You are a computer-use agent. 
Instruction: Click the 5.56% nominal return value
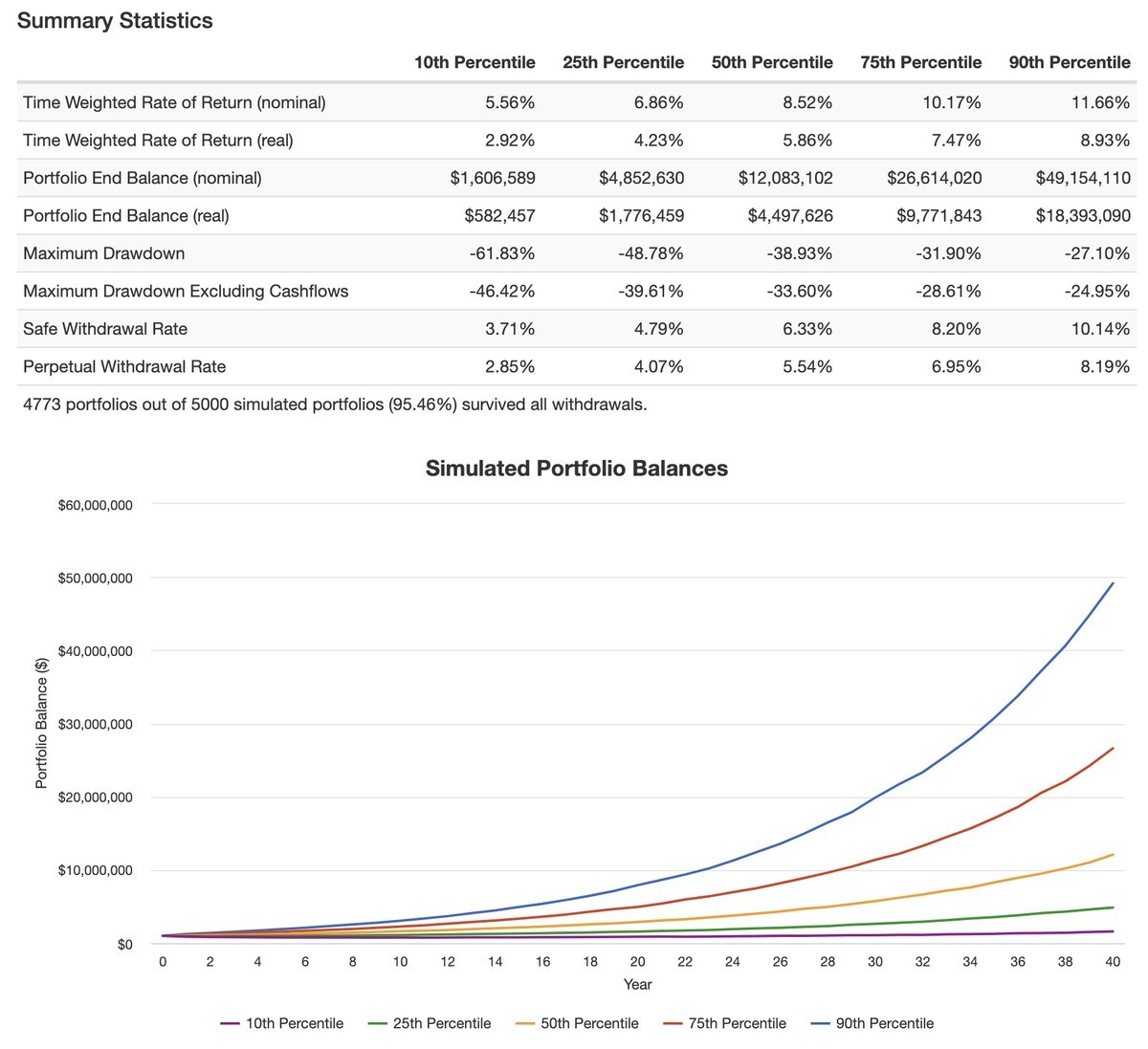tap(511, 102)
